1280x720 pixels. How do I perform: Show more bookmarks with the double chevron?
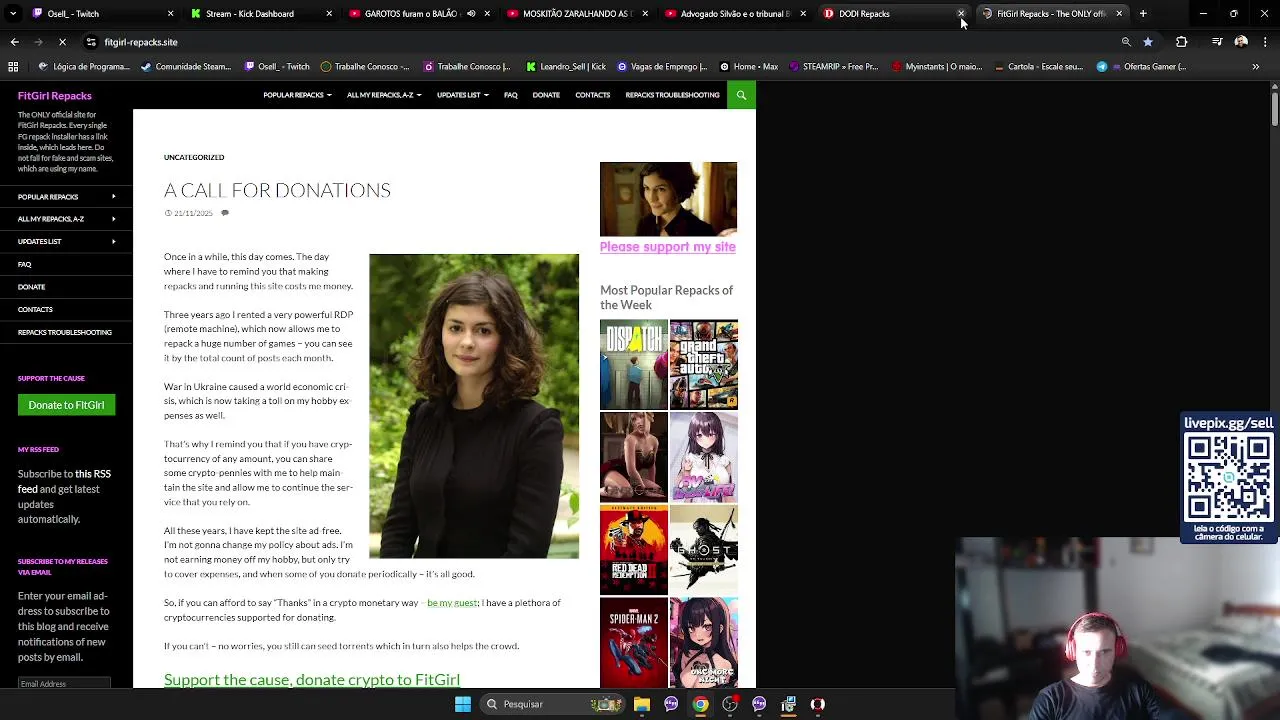pos(1256,67)
